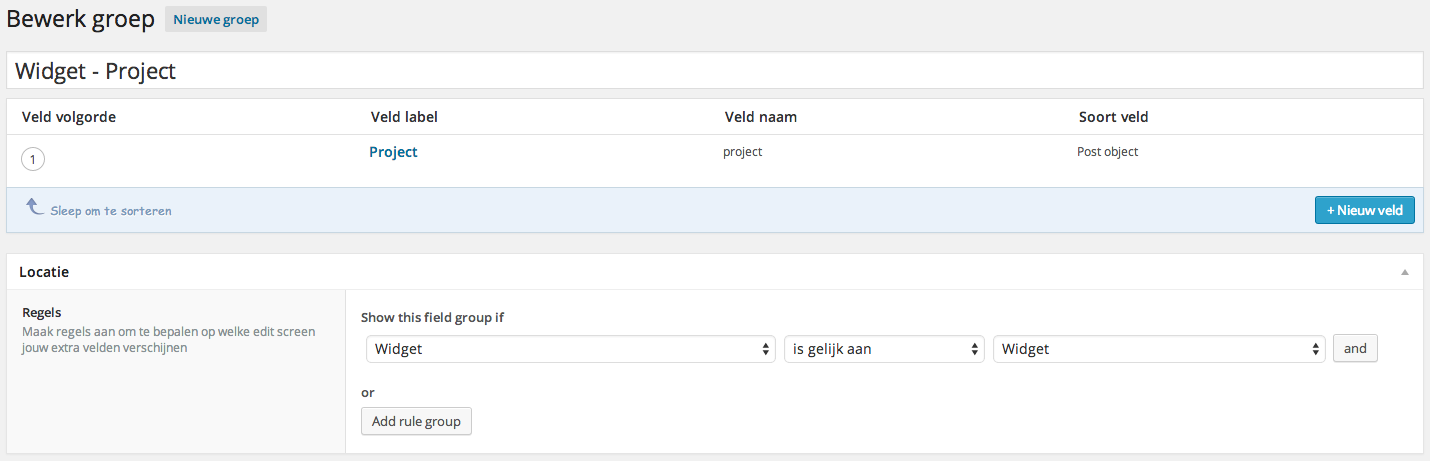Click the curved sort arrow icon
The width and height of the screenshot is (1430, 461).
coord(34,207)
